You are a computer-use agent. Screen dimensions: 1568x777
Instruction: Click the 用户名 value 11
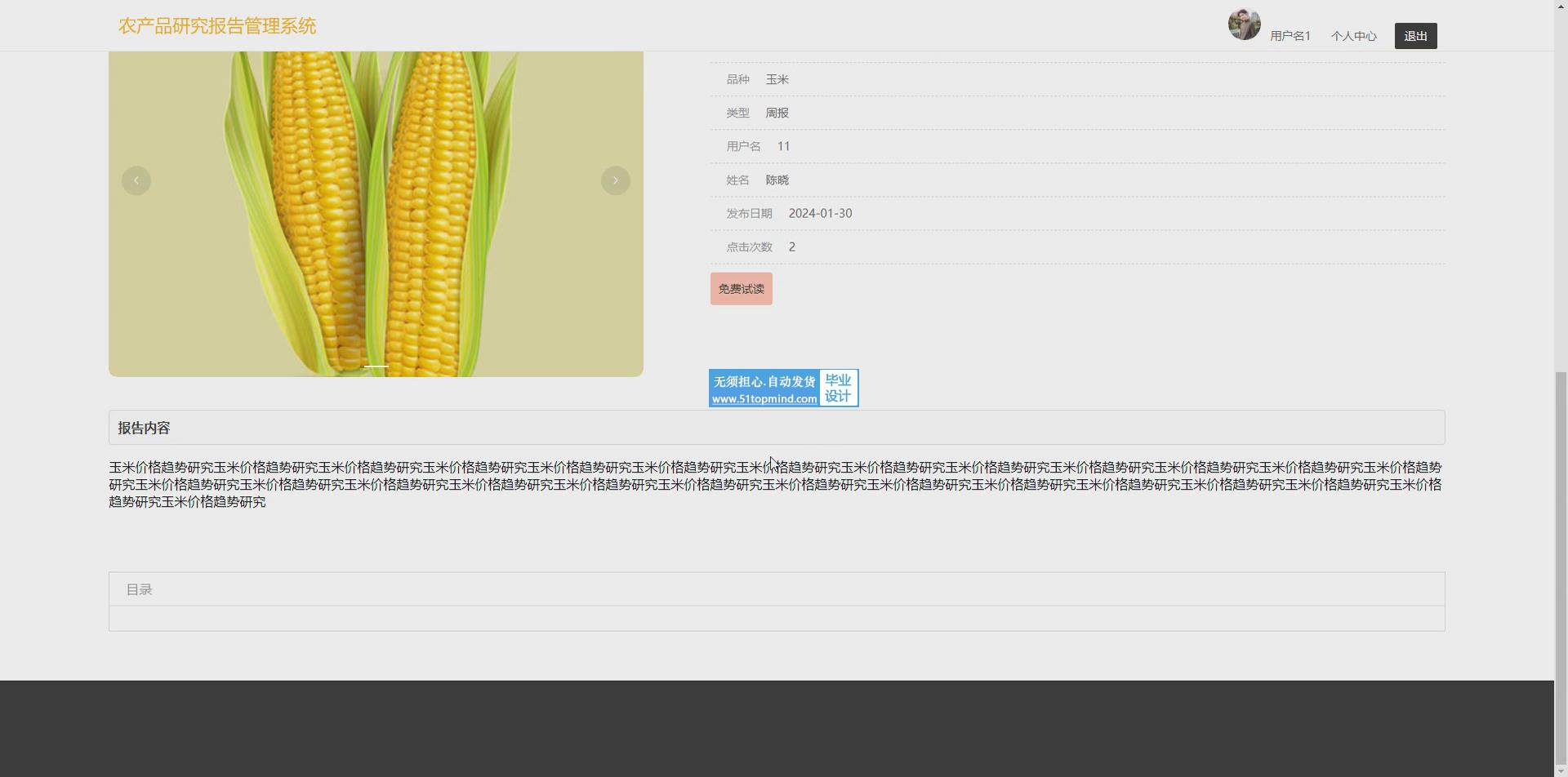[784, 146]
